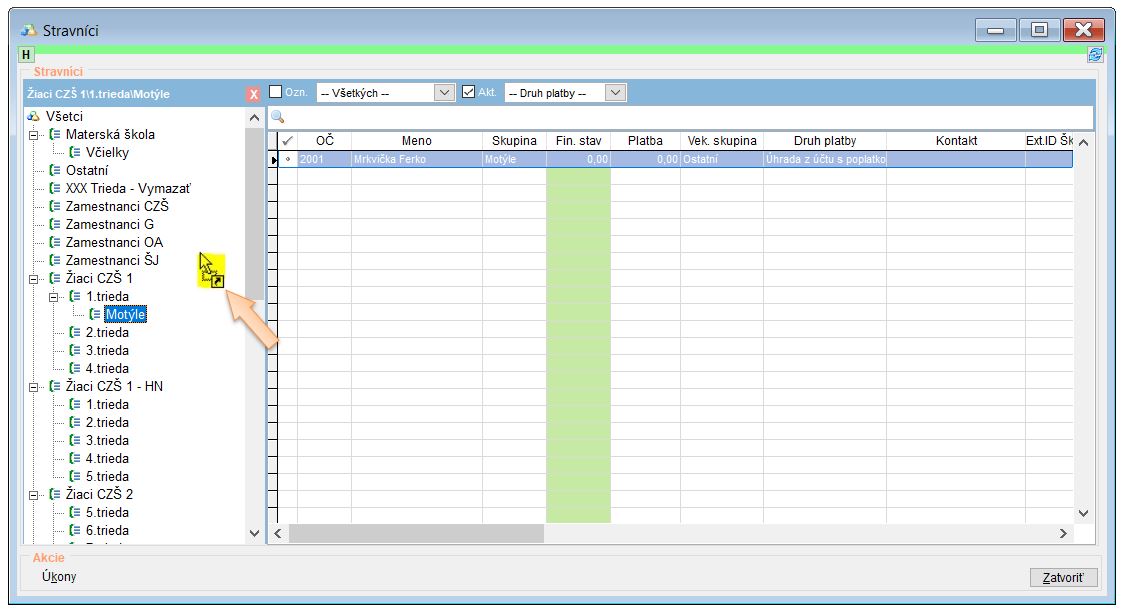Sort by the Meno column header
The image size is (1124, 613).
416,142
